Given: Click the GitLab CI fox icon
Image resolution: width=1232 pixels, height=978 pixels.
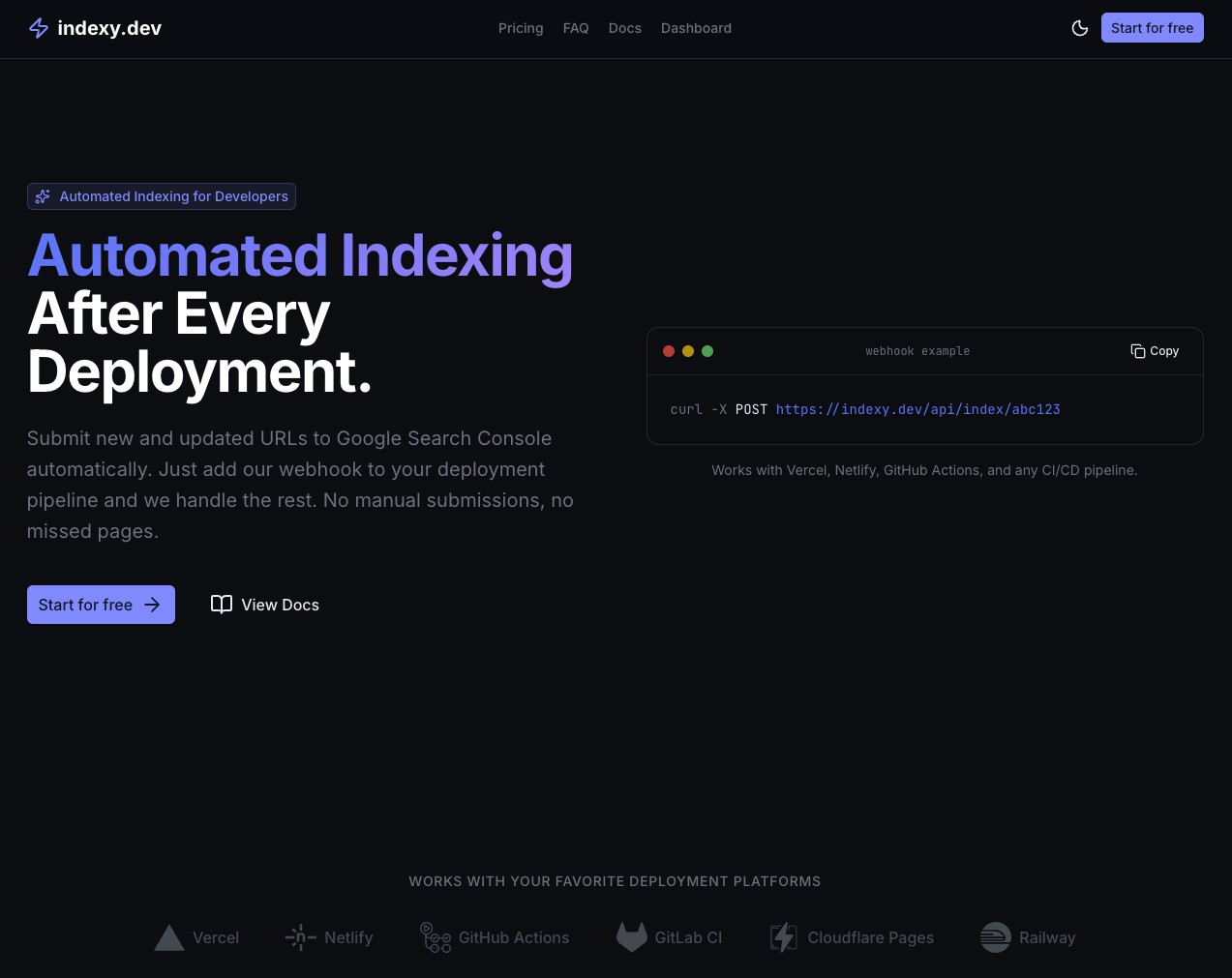Looking at the screenshot, I should pos(631,937).
